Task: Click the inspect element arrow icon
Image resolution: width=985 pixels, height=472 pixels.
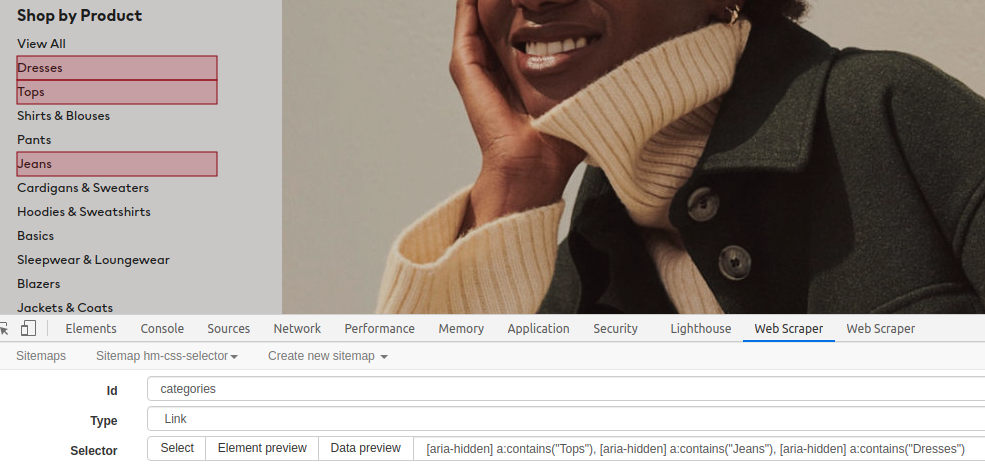Action: pyautogui.click(x=5, y=329)
